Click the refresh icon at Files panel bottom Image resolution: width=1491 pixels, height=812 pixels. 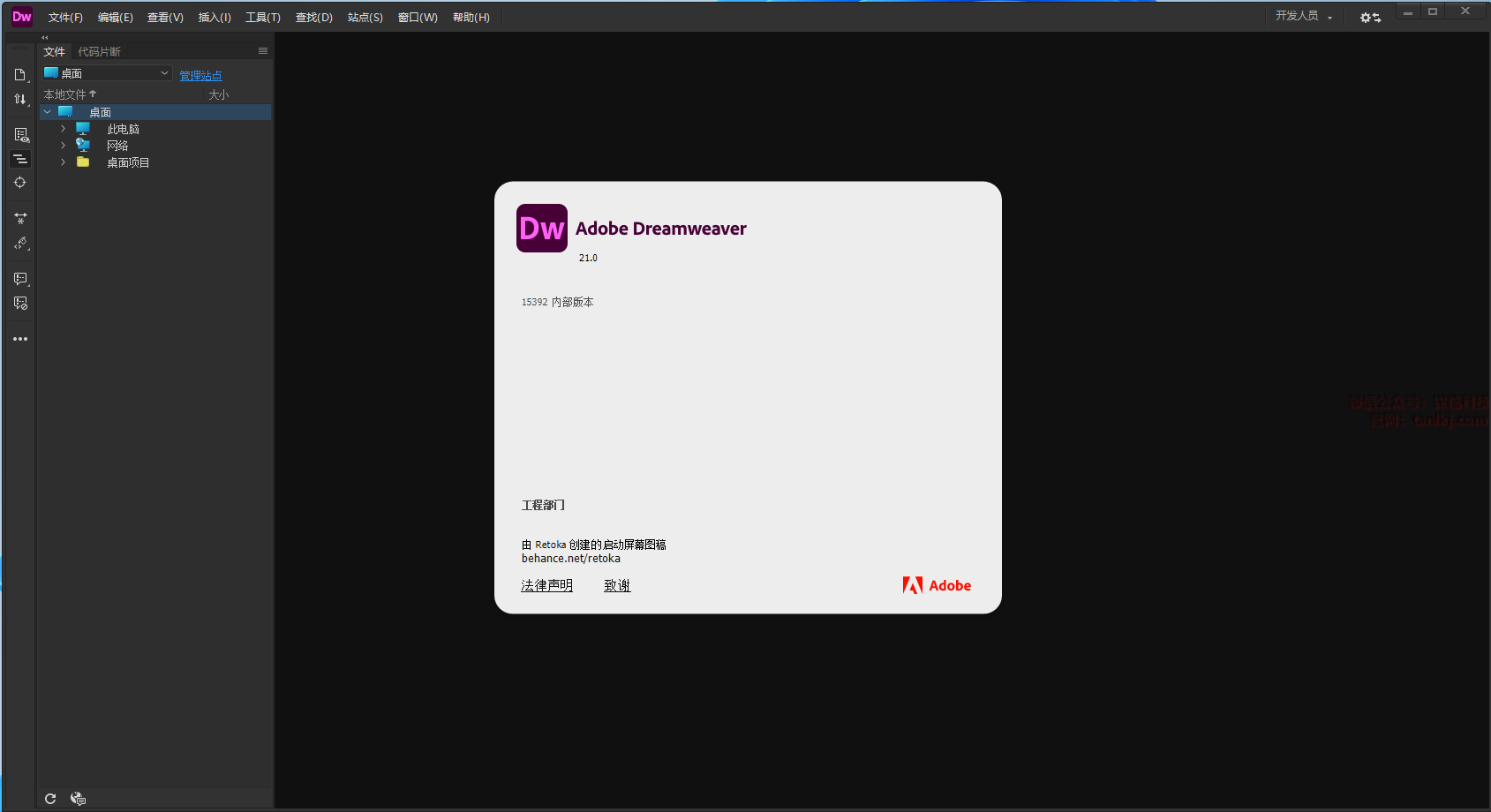pos(50,799)
